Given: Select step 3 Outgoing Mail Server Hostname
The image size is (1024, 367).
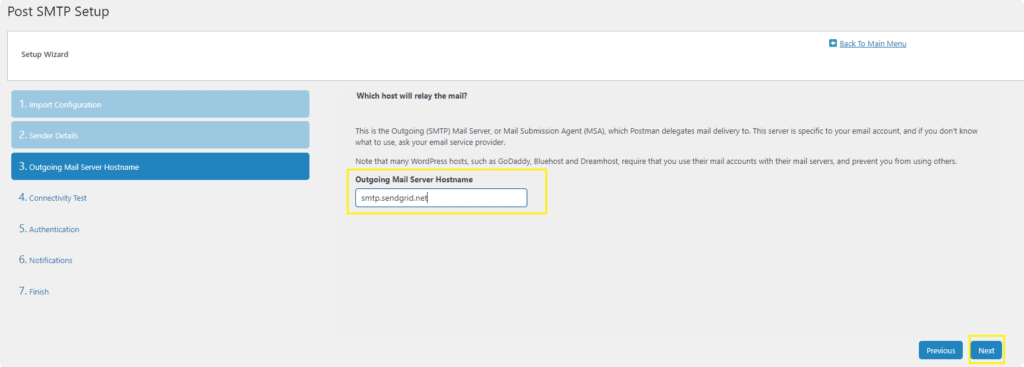Looking at the screenshot, I should click(x=160, y=167).
